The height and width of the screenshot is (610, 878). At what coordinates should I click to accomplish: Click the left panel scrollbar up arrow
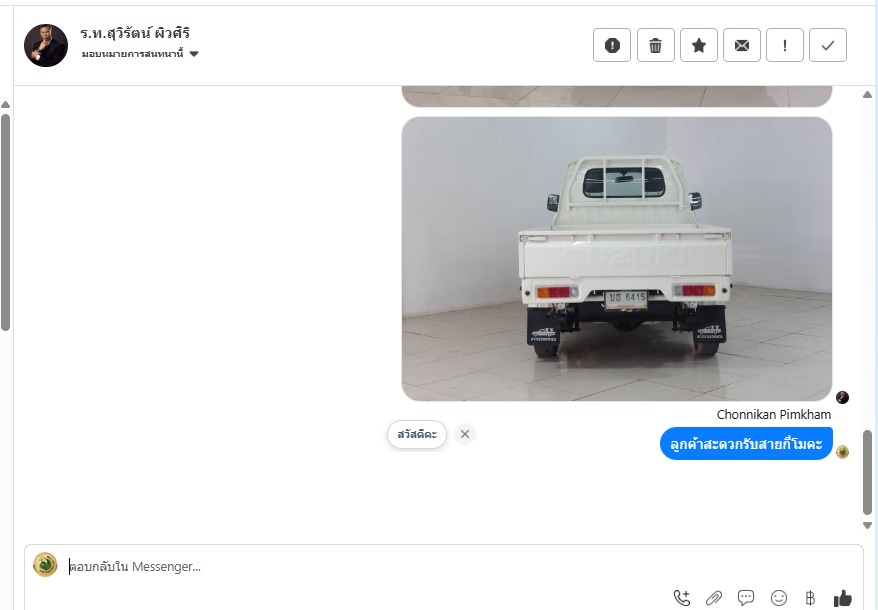click(x=6, y=105)
